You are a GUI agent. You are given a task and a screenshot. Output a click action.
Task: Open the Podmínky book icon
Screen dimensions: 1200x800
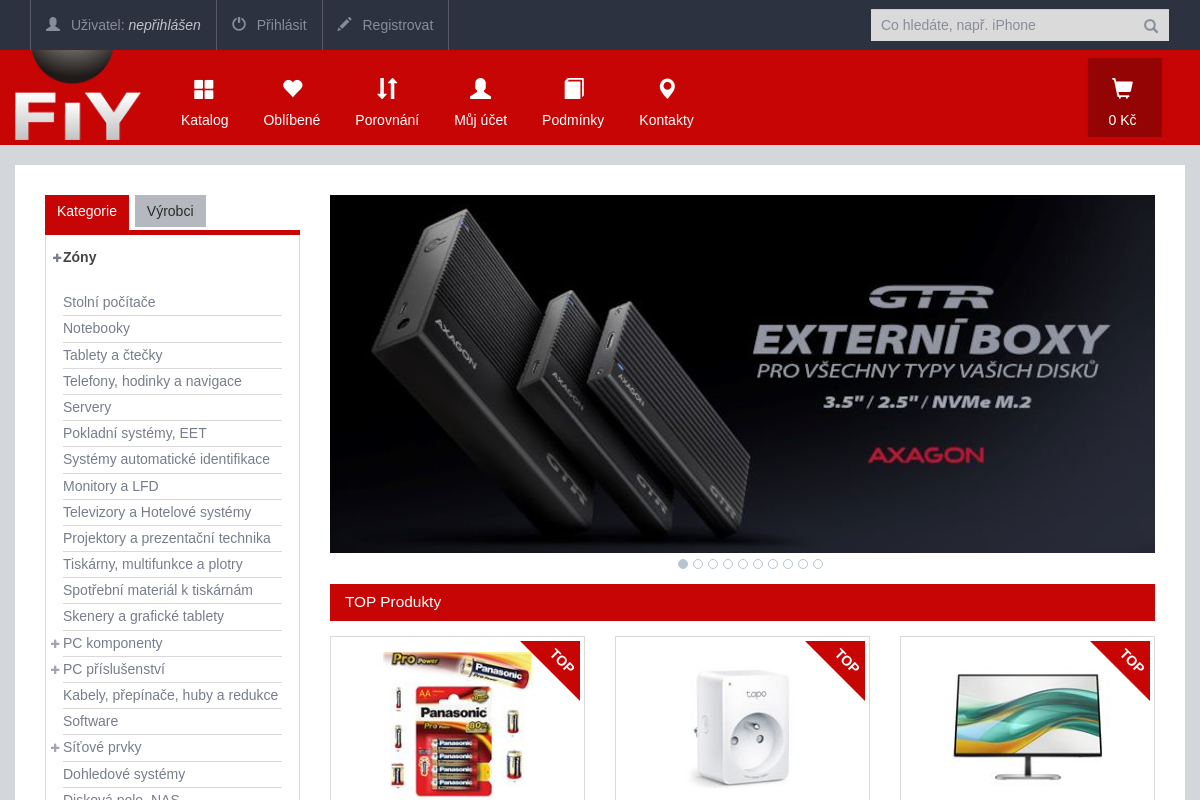click(573, 89)
